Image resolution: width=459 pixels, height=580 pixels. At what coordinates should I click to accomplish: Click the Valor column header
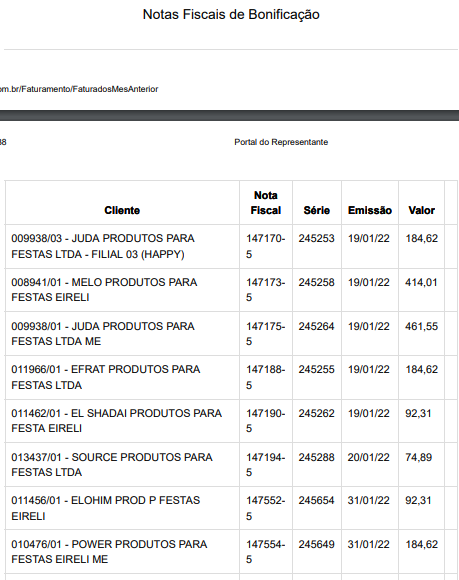point(421,210)
